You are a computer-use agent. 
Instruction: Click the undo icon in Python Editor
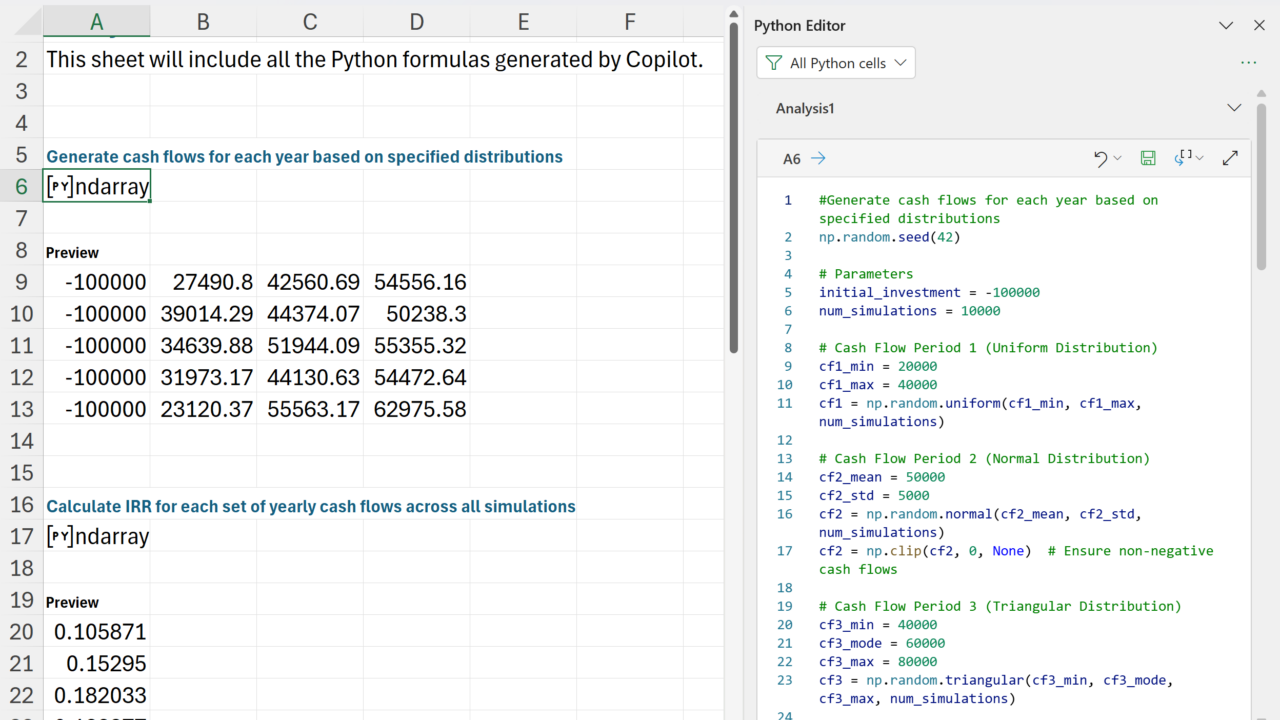click(x=1100, y=158)
